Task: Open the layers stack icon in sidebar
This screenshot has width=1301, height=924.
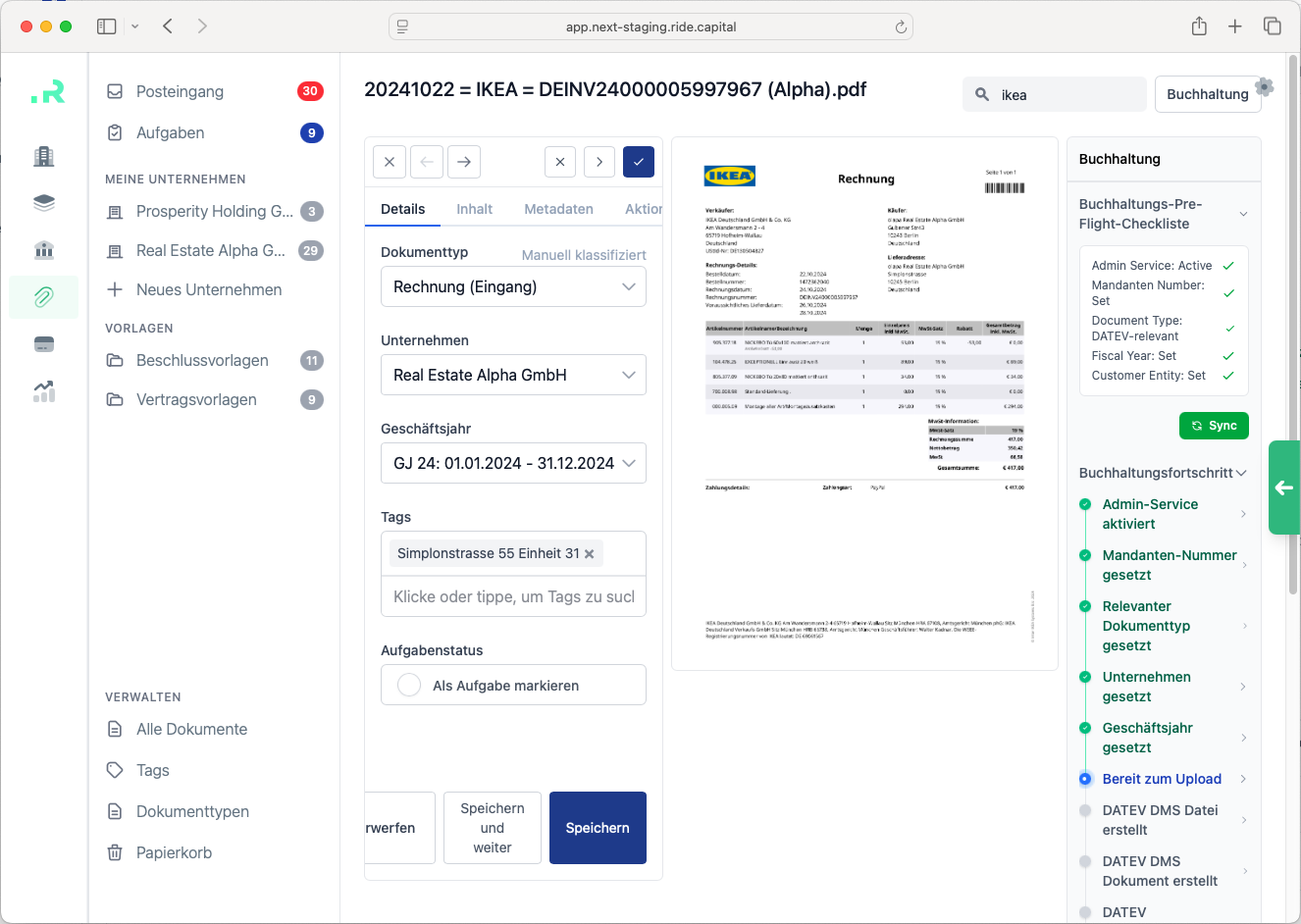Action: pos(43,202)
